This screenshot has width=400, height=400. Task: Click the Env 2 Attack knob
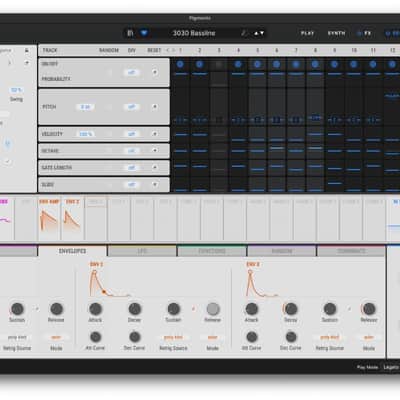[95, 309]
